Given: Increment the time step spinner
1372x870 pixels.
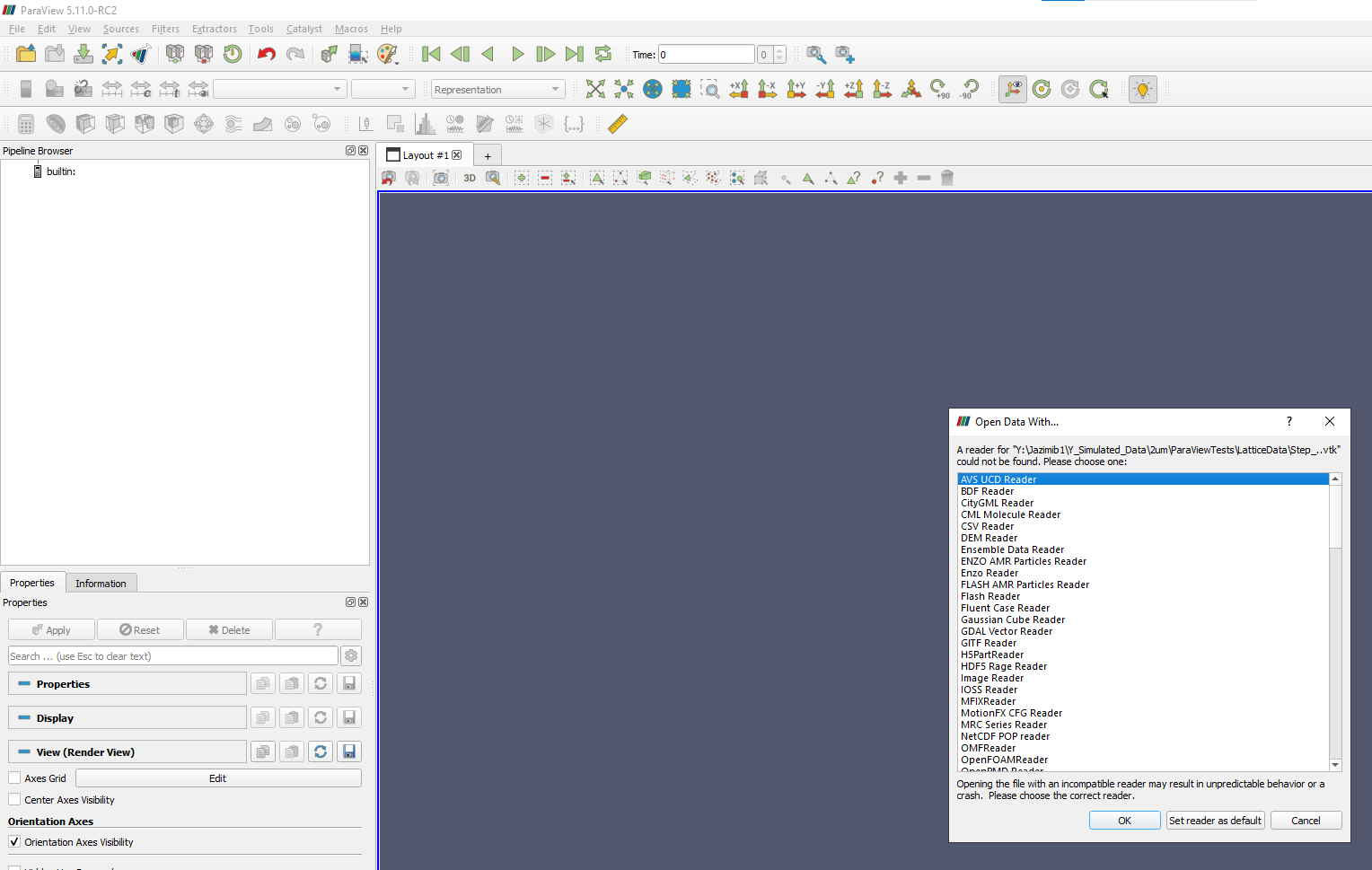Looking at the screenshot, I should click(780, 50).
